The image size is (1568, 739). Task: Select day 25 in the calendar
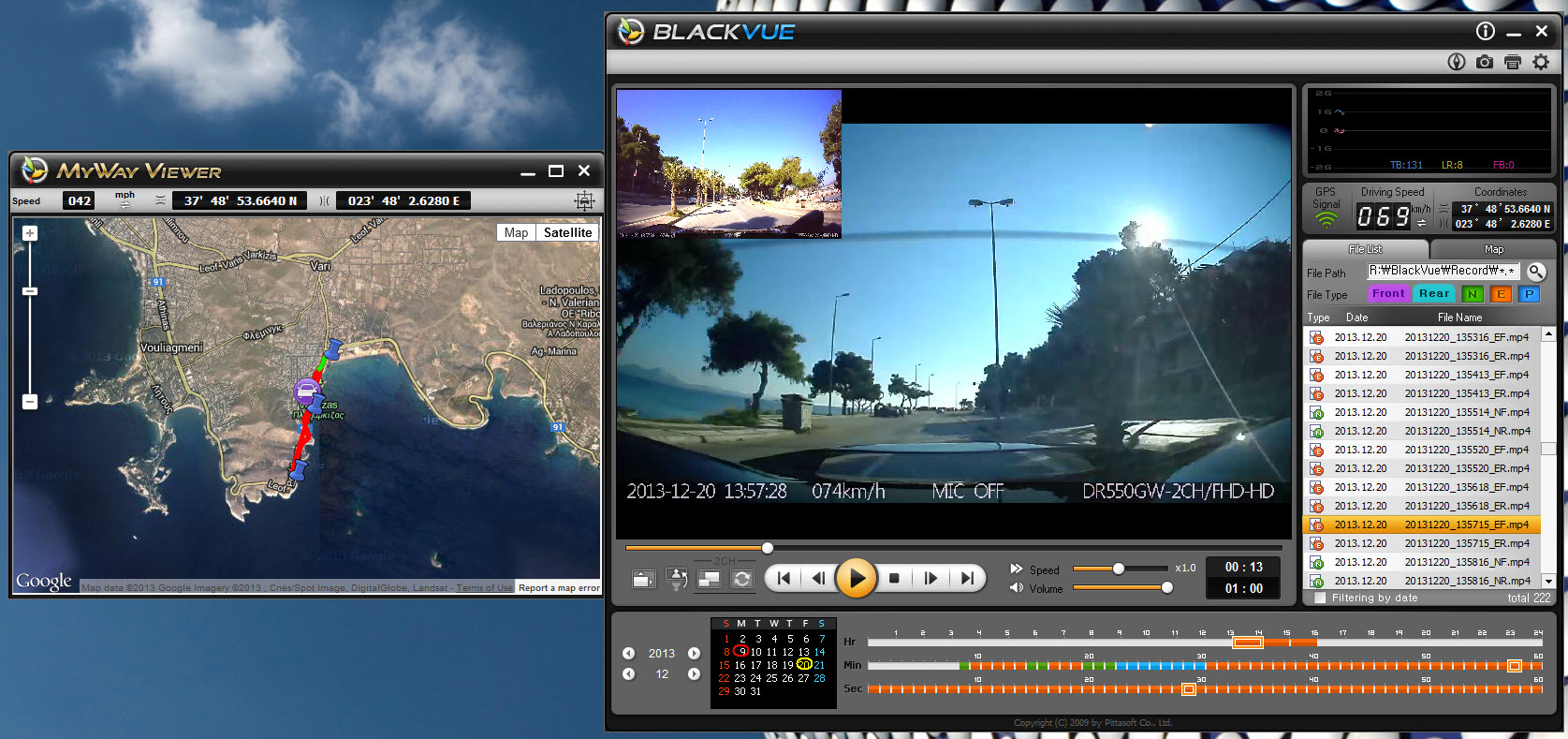[771, 678]
